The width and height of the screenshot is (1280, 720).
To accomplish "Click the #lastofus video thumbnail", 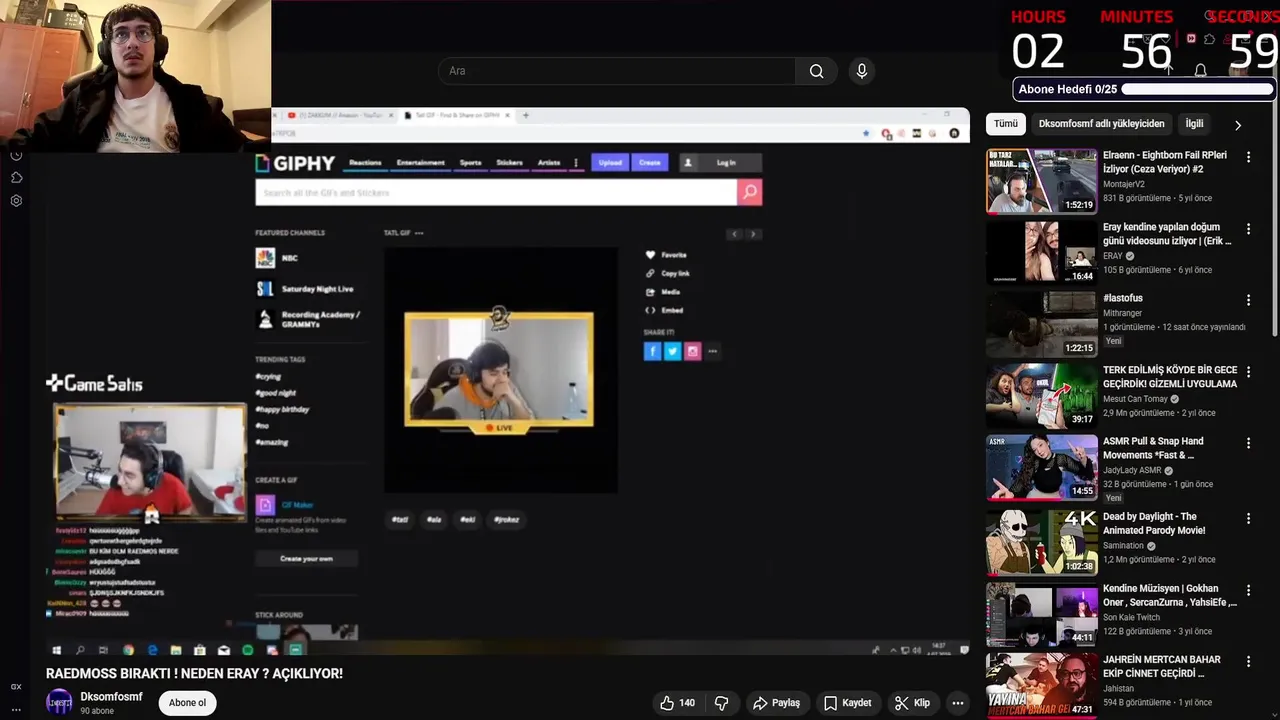I will [1041, 324].
